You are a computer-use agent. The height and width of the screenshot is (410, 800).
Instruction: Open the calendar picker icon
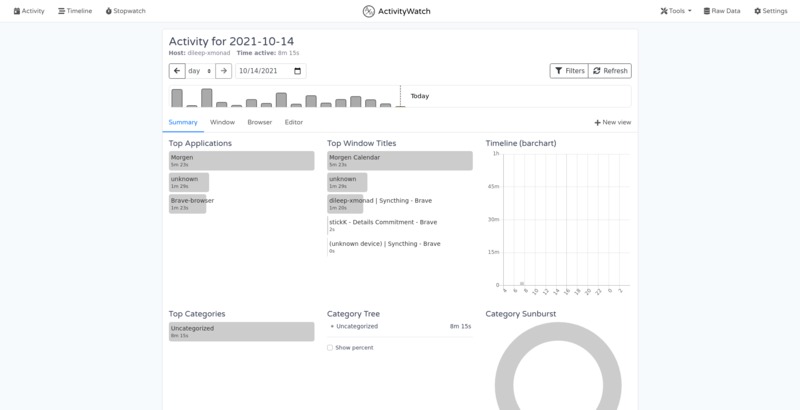pos(297,71)
